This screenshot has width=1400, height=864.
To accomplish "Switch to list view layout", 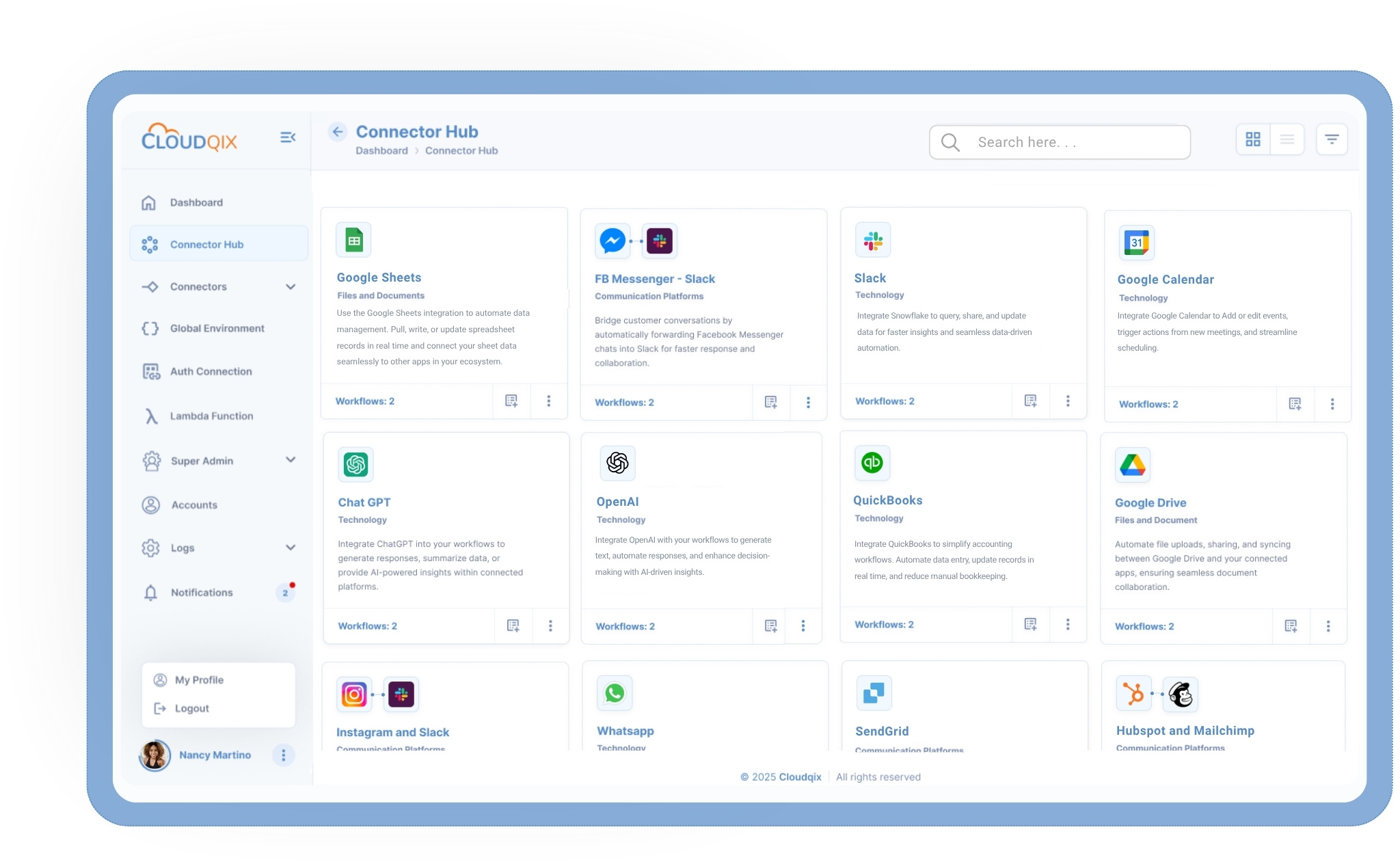I will click(1287, 139).
